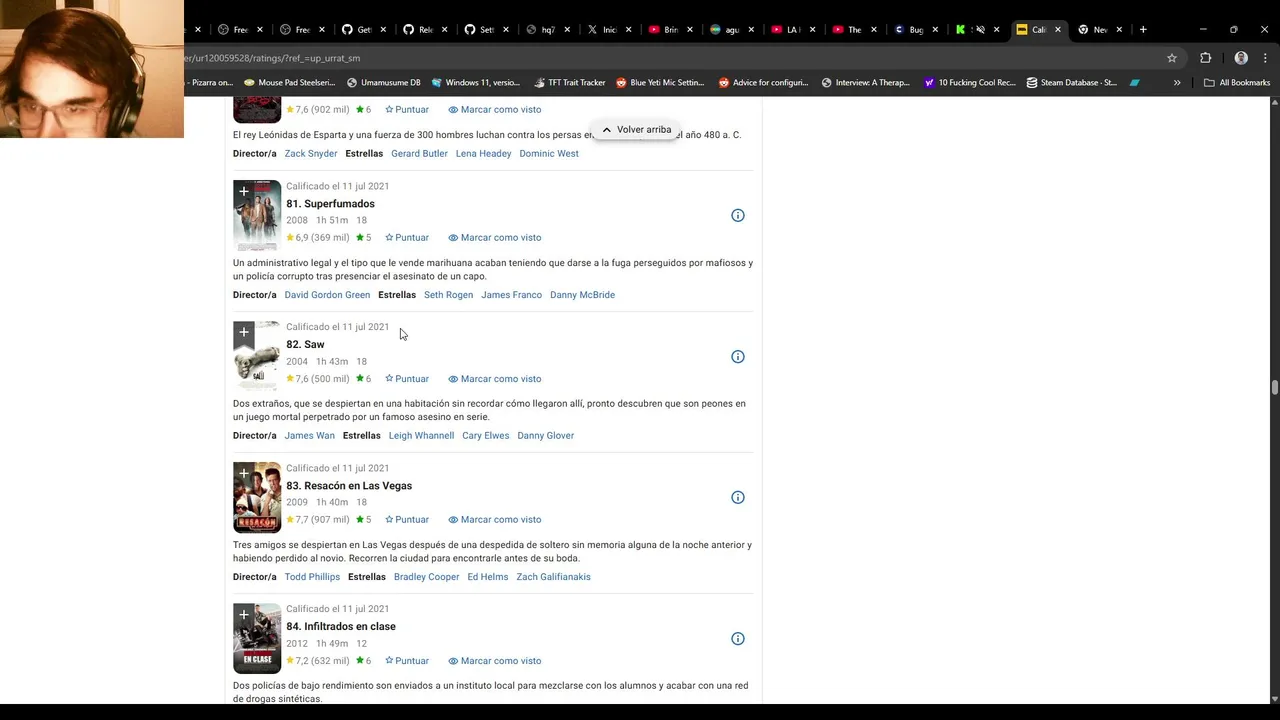Open the last bookmark icon before overflow chevron
Image resolution: width=1280 pixels, height=720 pixels.
(x=1135, y=83)
